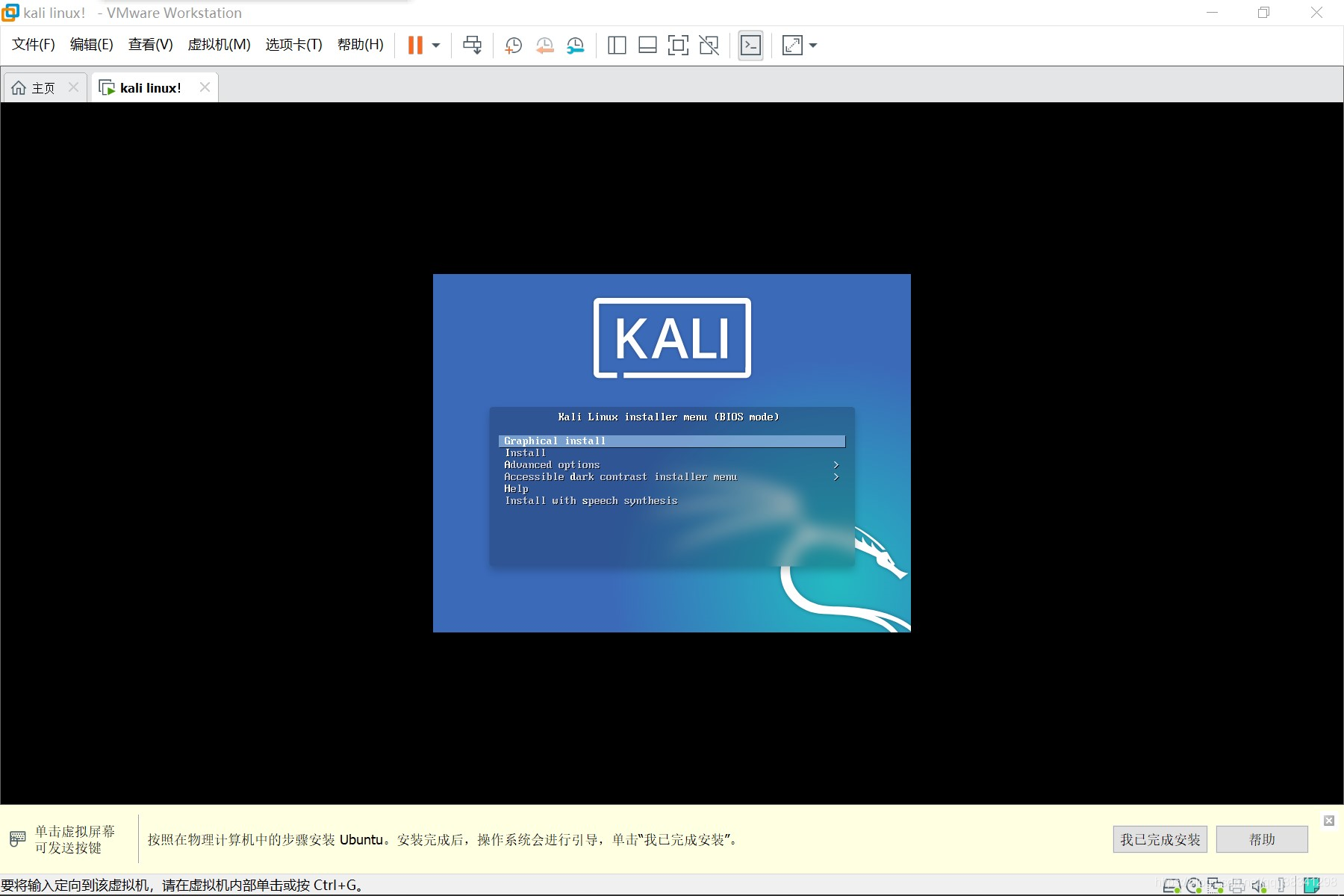Click the network adapter status icon
Viewport: 1344px width, 896px height.
[1216, 886]
